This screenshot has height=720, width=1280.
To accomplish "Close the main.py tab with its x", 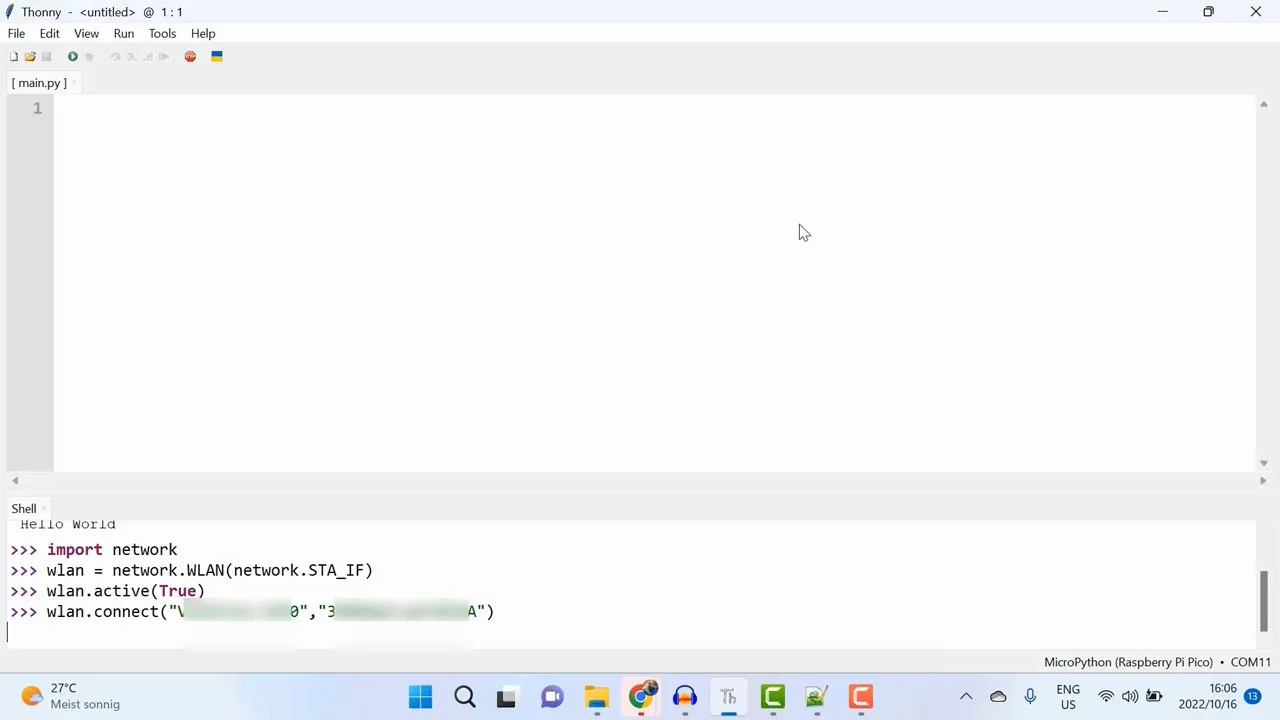I will coord(75,83).
